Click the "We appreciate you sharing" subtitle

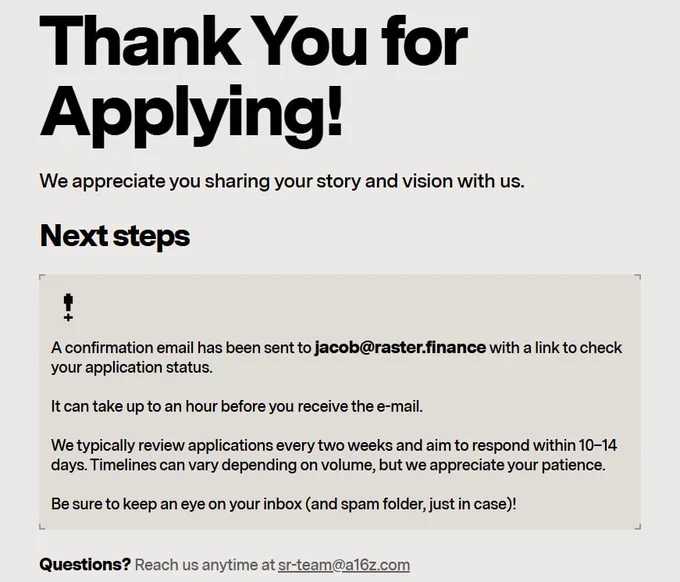pos(282,181)
